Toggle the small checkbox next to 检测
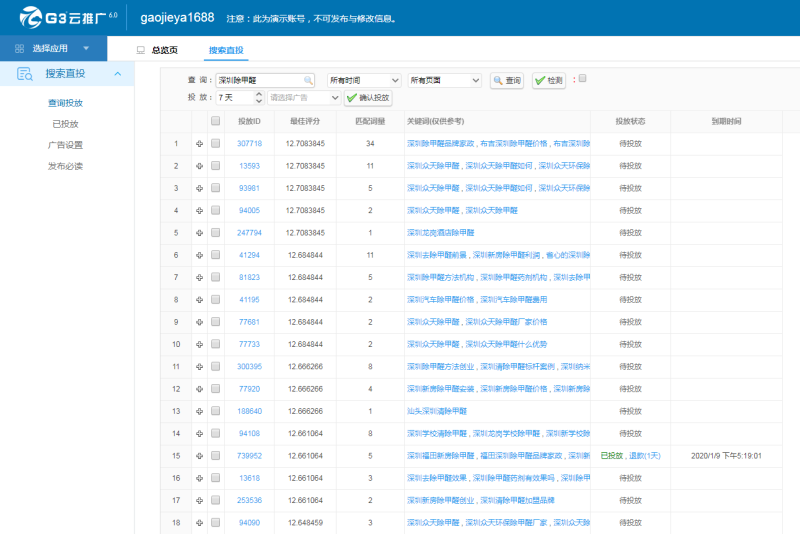This screenshot has height=534, width=800. (x=582, y=78)
